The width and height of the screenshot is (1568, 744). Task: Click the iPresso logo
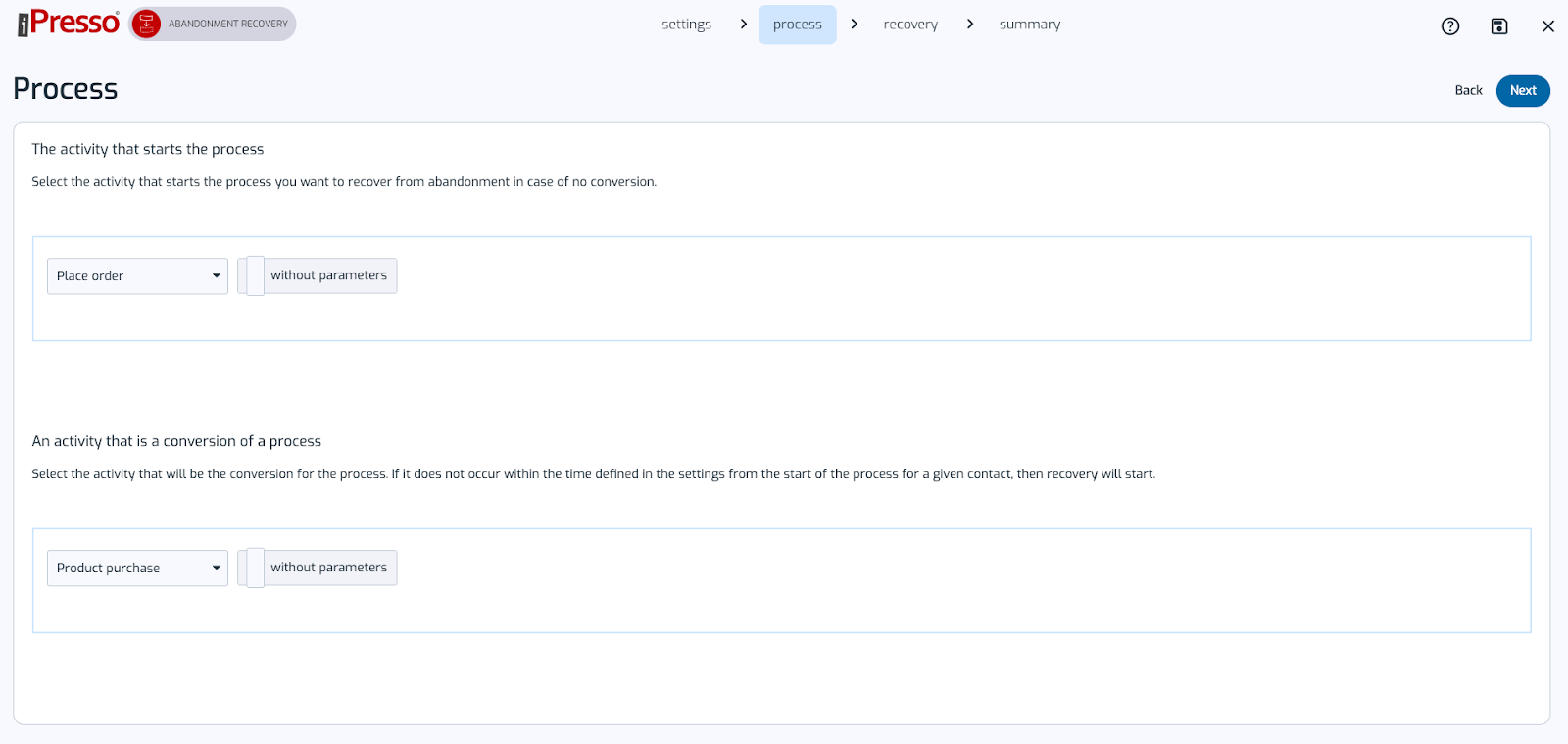(x=69, y=23)
